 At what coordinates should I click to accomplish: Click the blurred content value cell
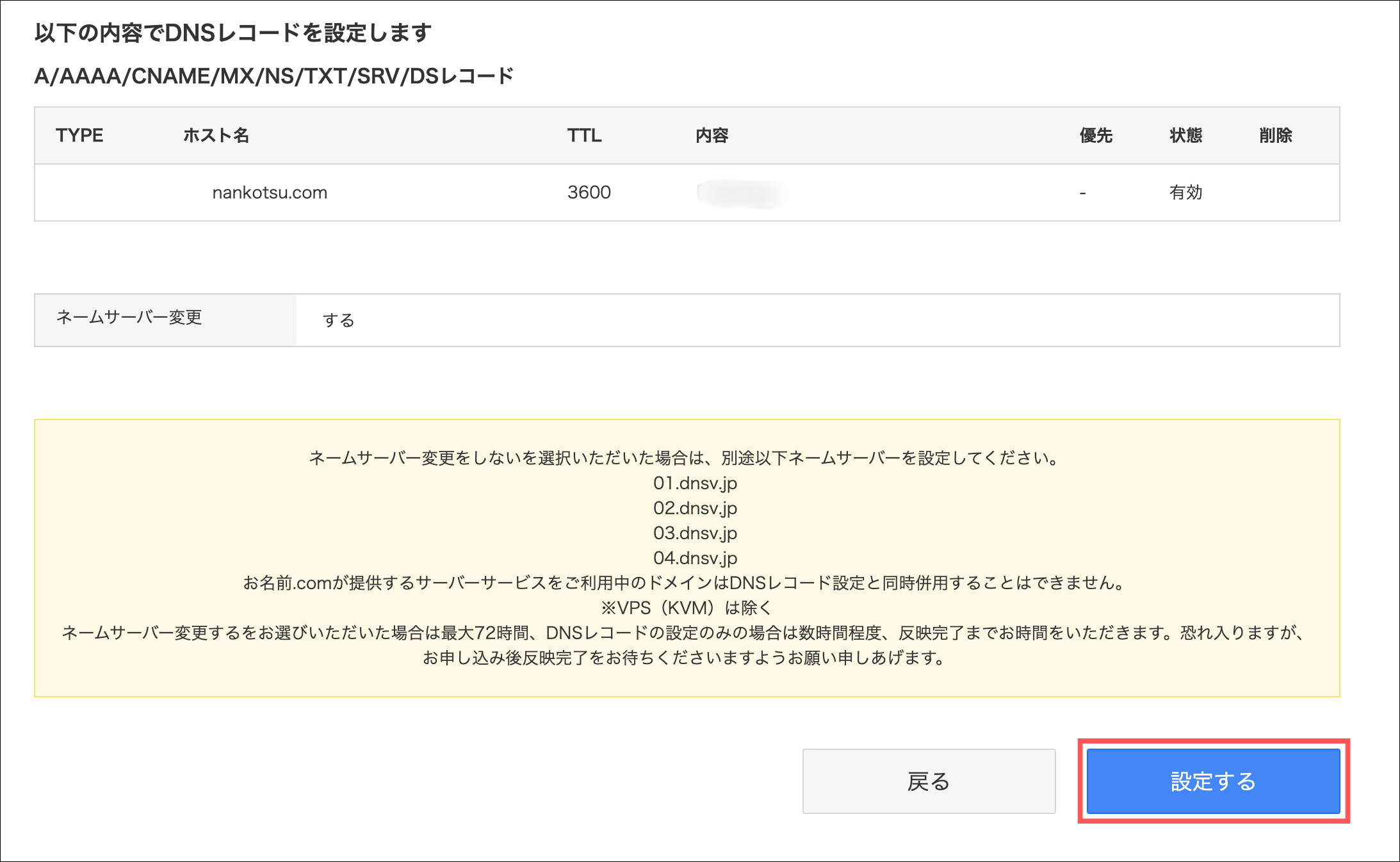[x=742, y=193]
